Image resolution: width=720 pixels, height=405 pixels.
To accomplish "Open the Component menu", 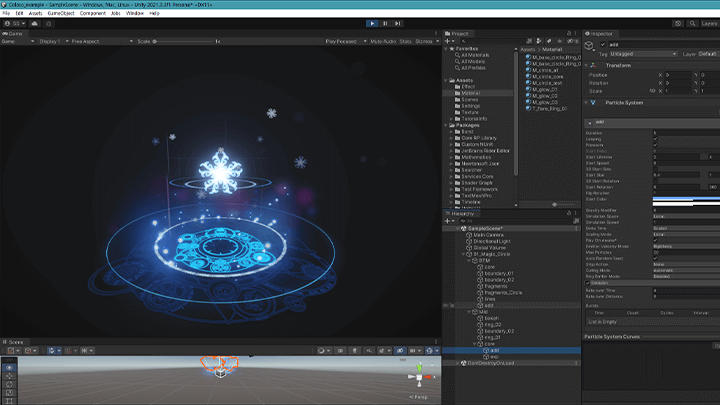I will click(x=93, y=13).
